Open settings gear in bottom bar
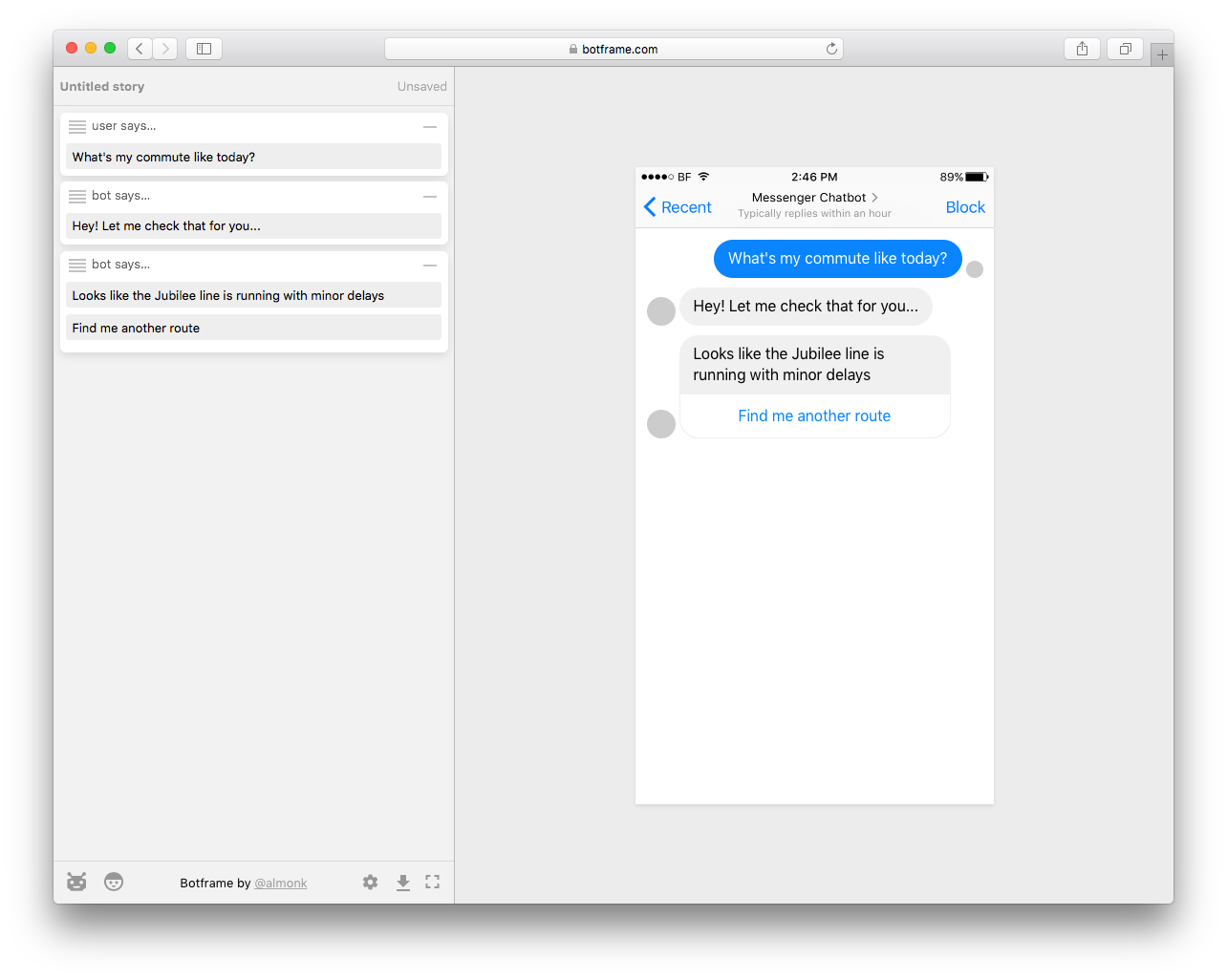Image resolution: width=1227 pixels, height=980 pixels. [x=371, y=882]
